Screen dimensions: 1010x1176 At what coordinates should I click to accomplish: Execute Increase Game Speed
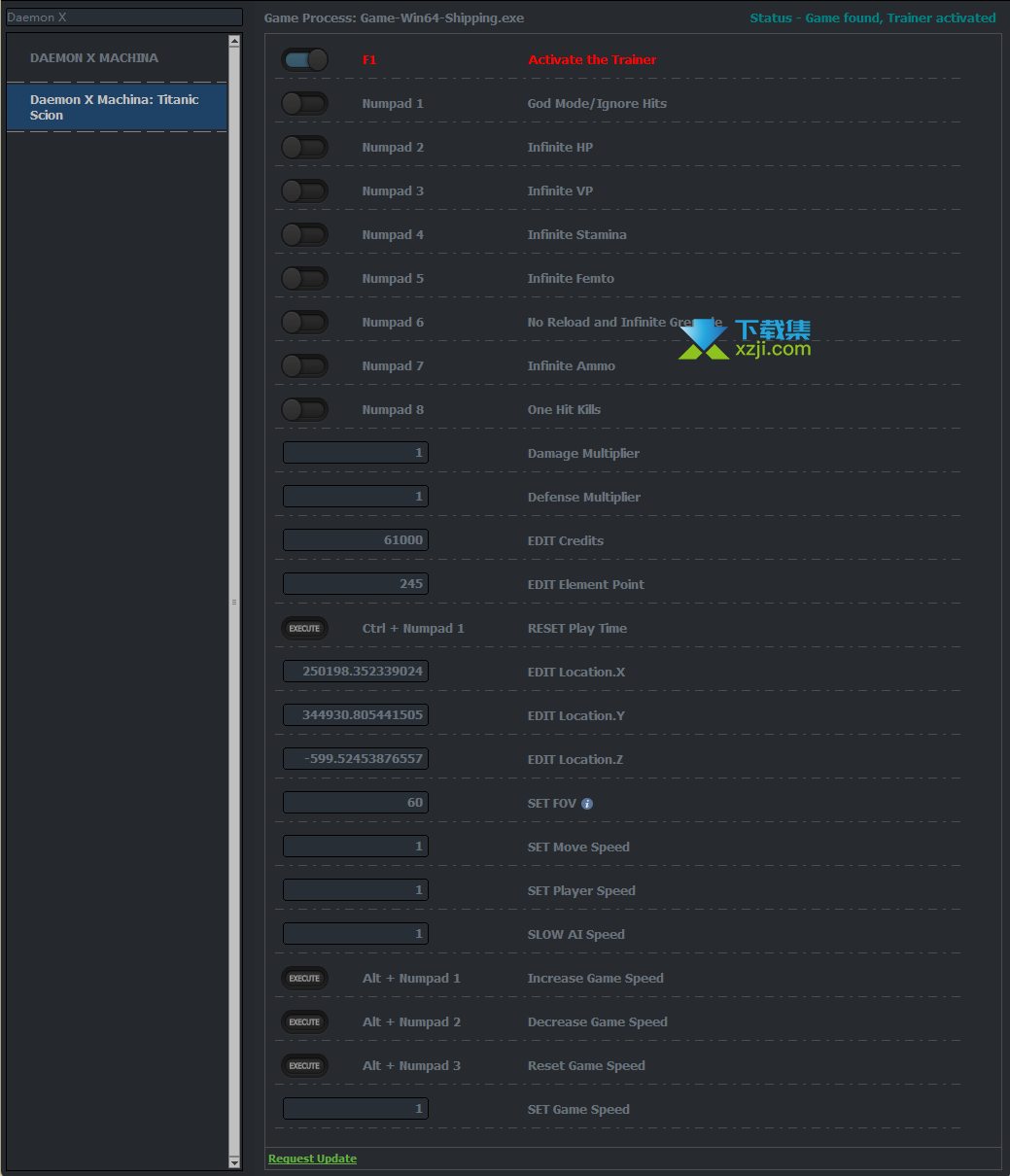point(304,979)
